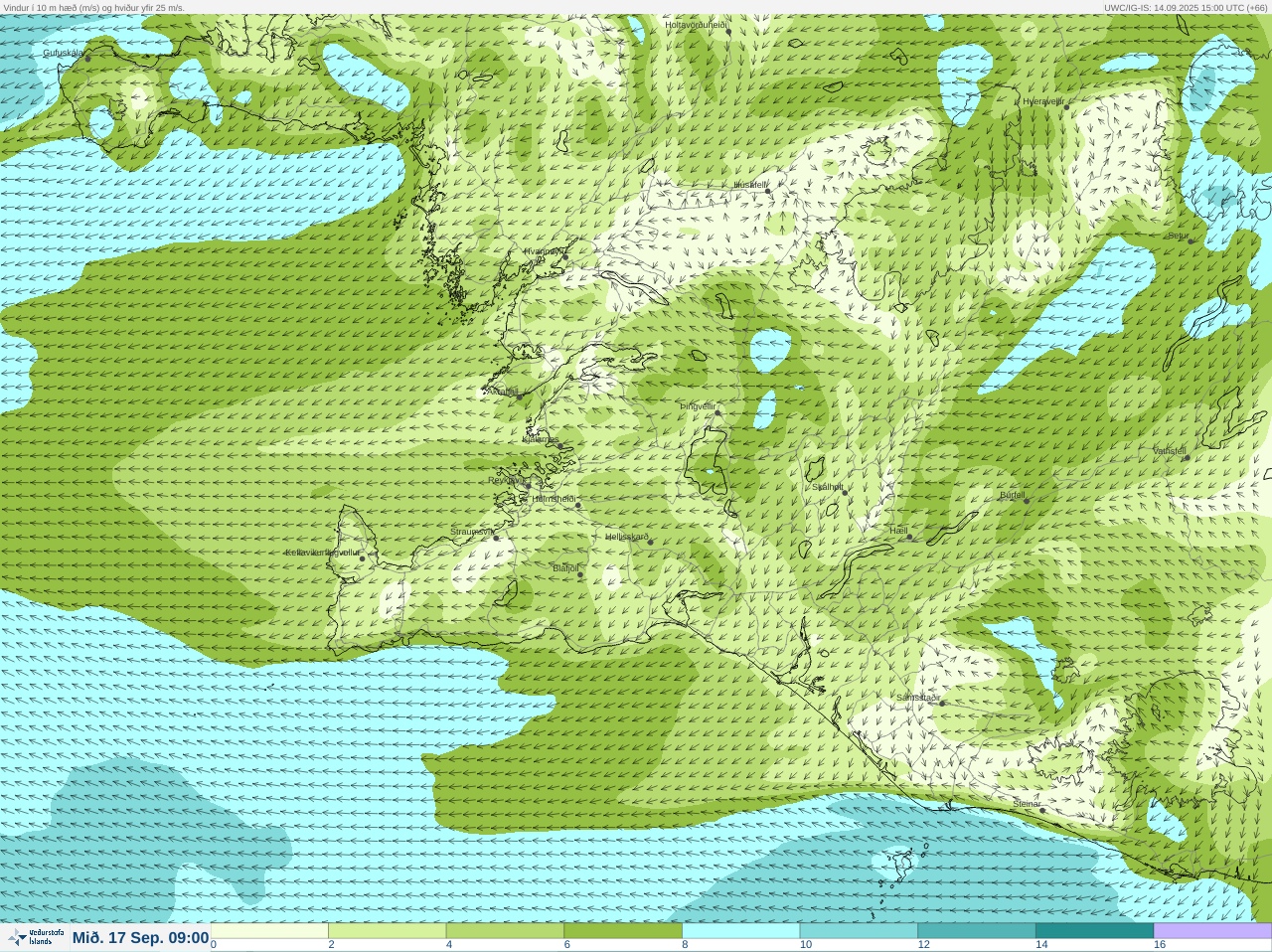Click the Keflavíkurflugvöllur station label
The image size is (1272, 952).
(x=323, y=553)
